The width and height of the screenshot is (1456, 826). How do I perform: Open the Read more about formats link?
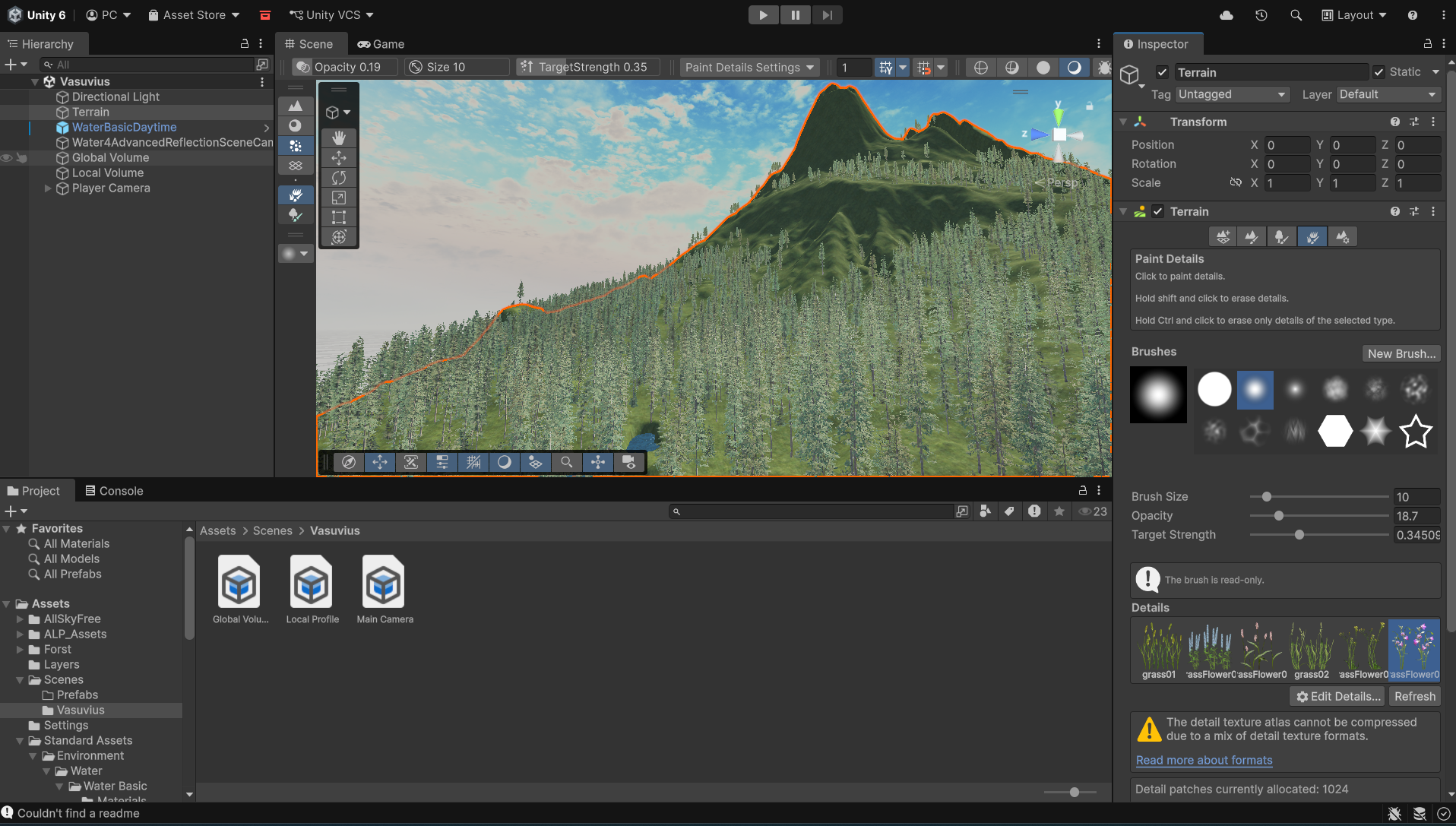[1204, 761]
